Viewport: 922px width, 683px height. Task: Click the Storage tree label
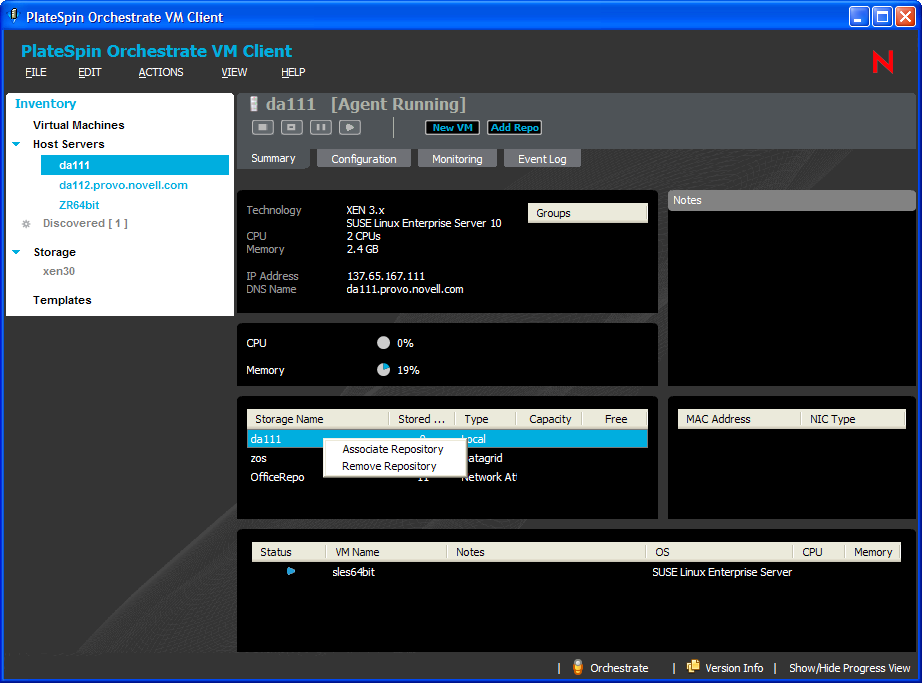coord(55,252)
